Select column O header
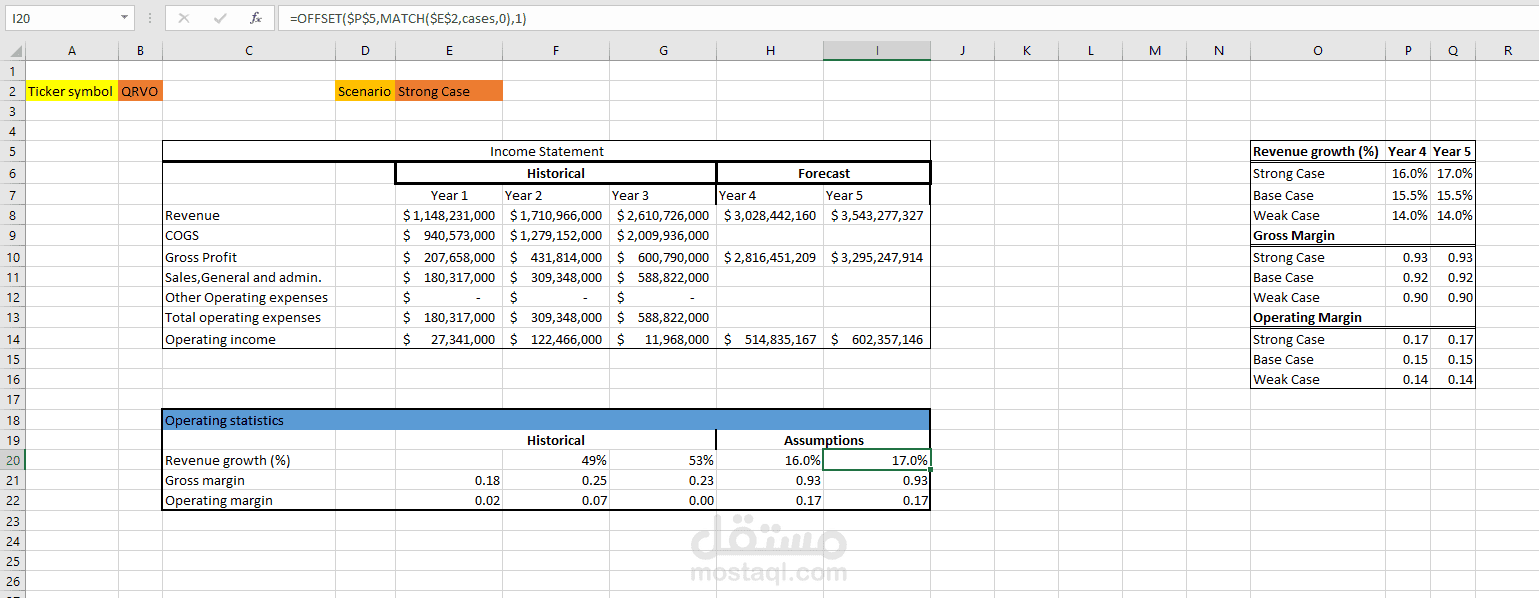1539x598 pixels. [x=1317, y=51]
